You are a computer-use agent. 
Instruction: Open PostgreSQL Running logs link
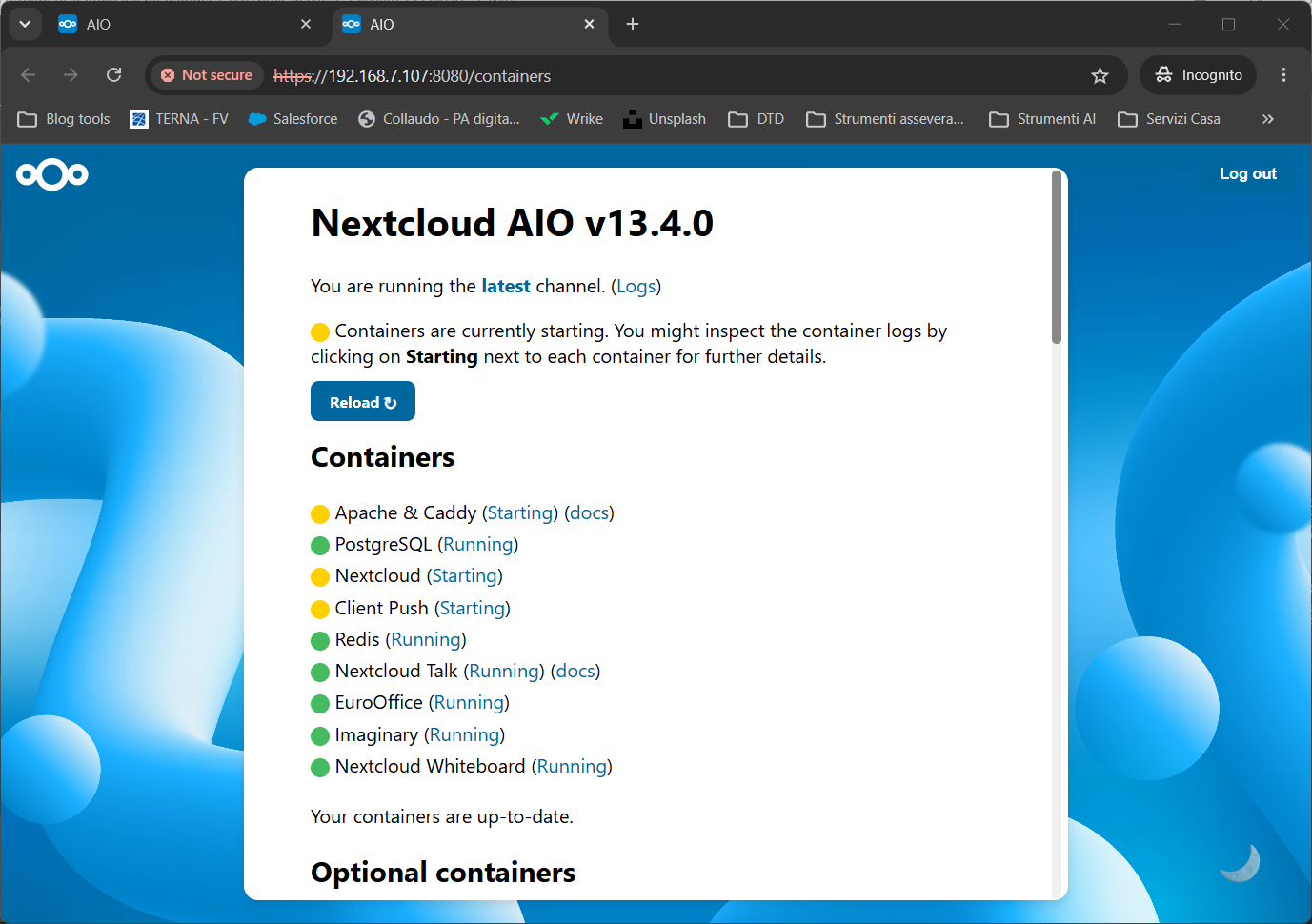click(478, 544)
